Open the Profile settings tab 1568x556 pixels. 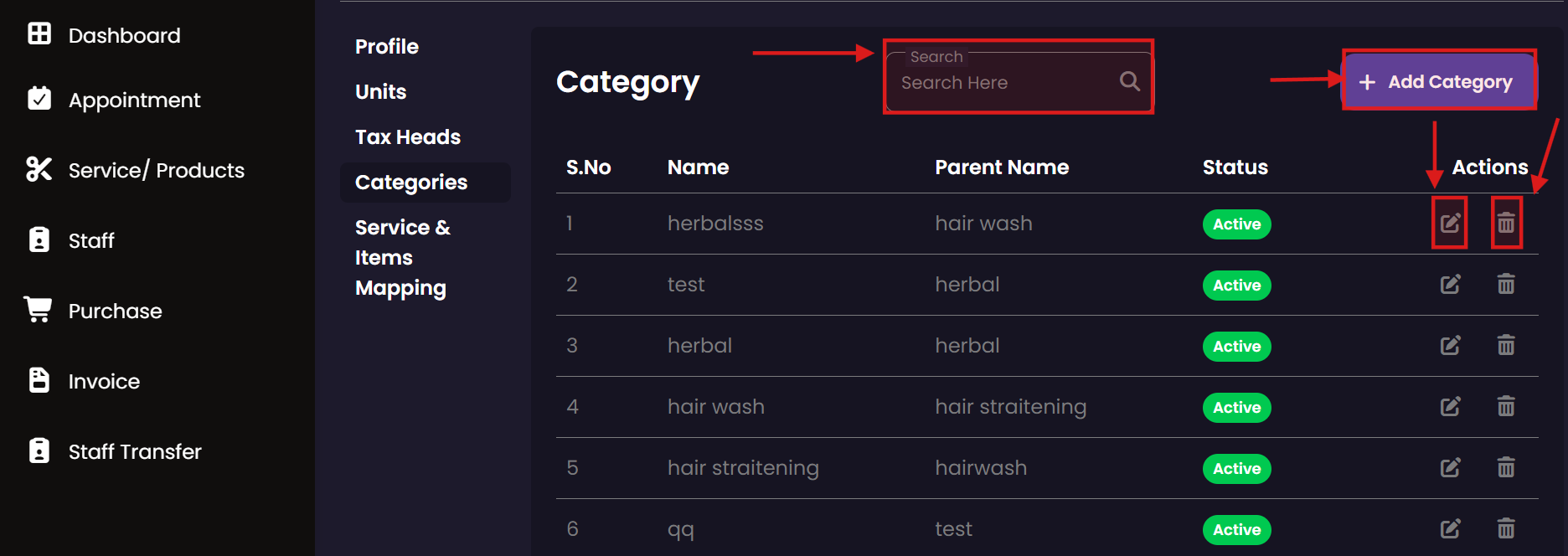tap(386, 47)
